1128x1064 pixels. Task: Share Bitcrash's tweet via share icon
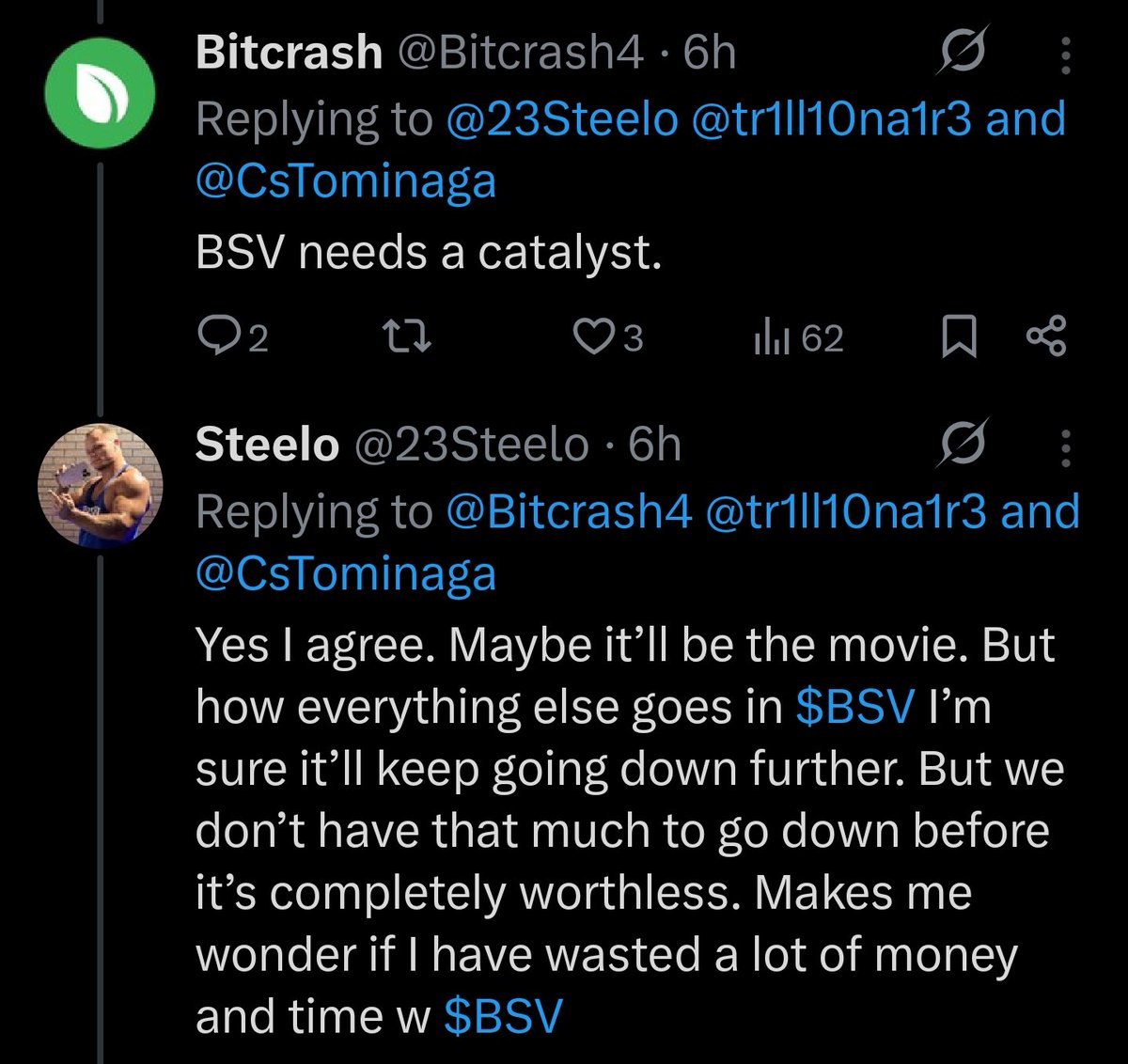coord(1045,336)
